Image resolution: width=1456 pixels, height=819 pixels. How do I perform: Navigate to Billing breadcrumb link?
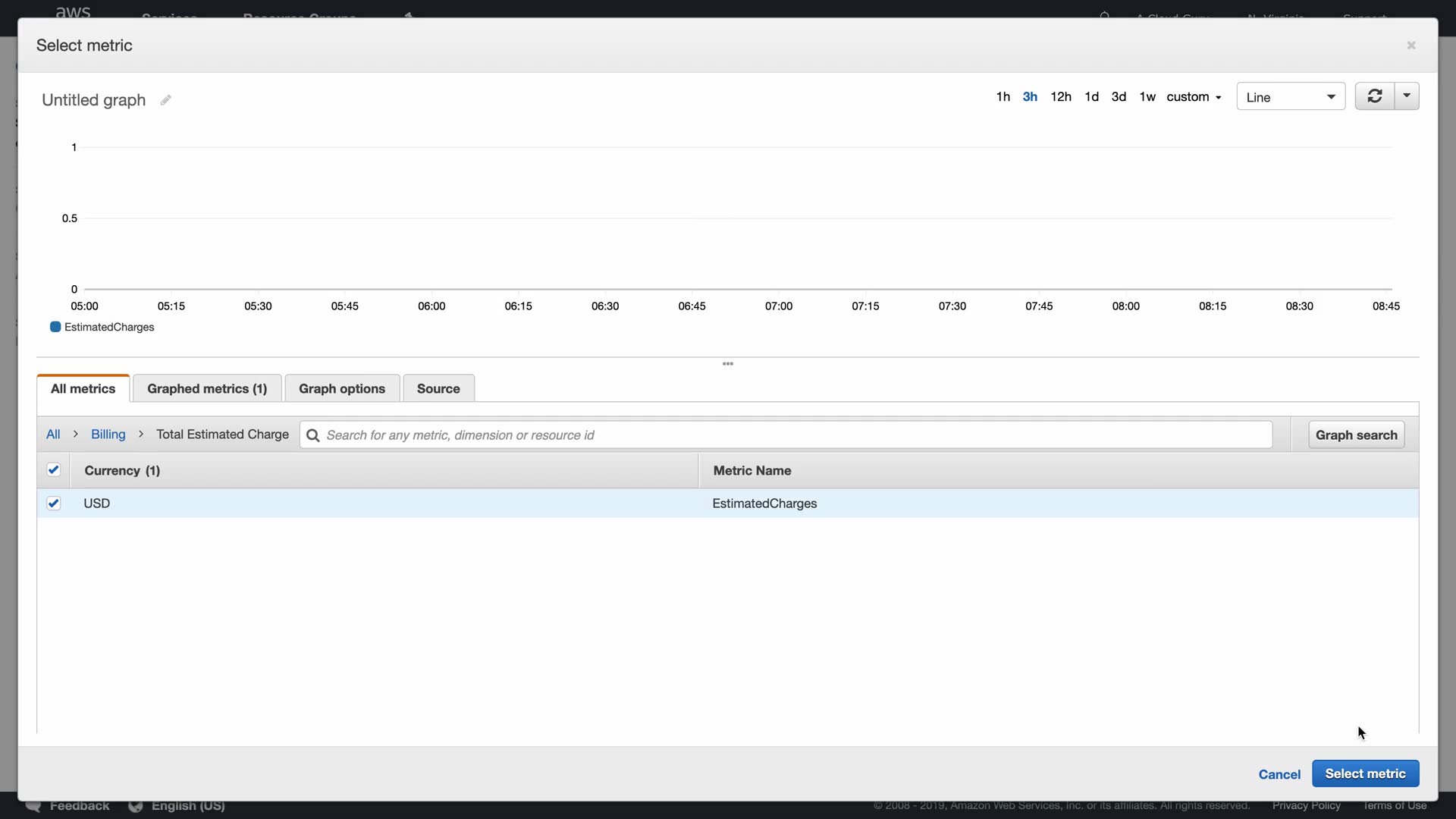[108, 435]
